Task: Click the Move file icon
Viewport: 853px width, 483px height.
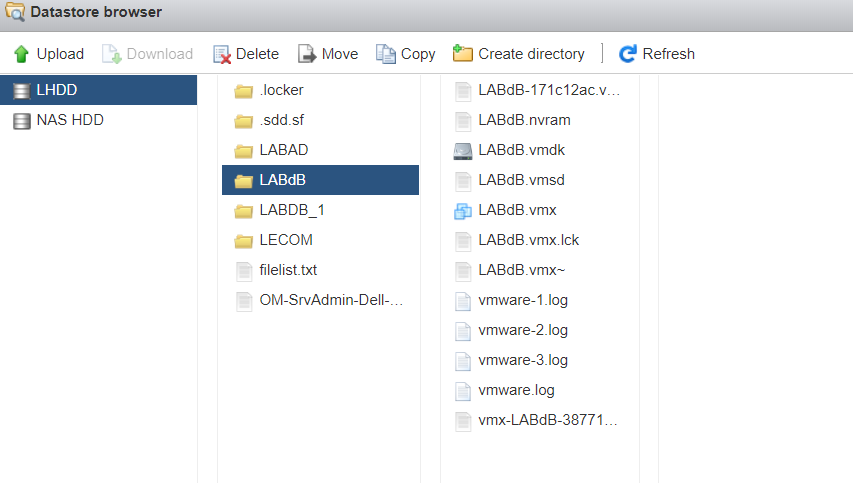Action: point(307,54)
